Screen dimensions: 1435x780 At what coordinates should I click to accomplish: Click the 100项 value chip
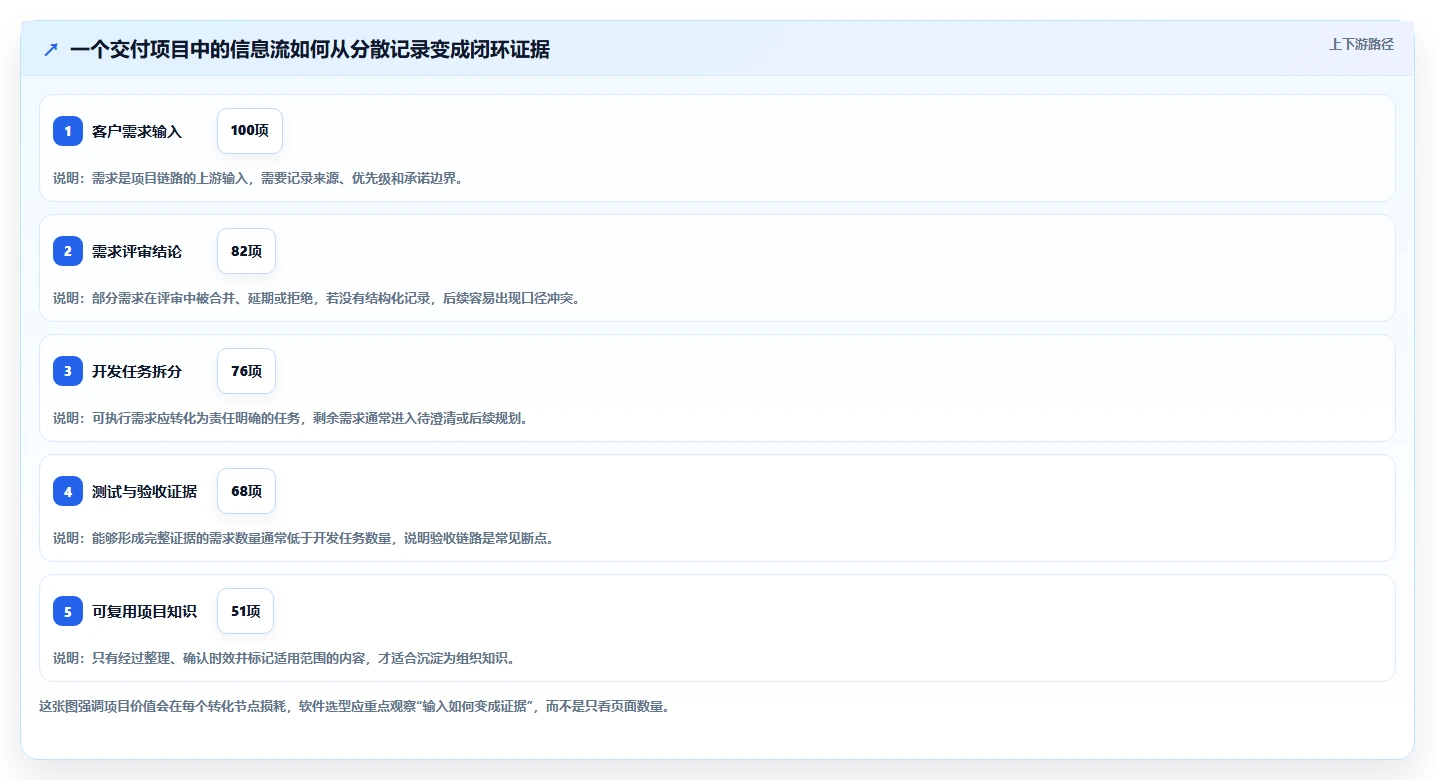(250, 131)
